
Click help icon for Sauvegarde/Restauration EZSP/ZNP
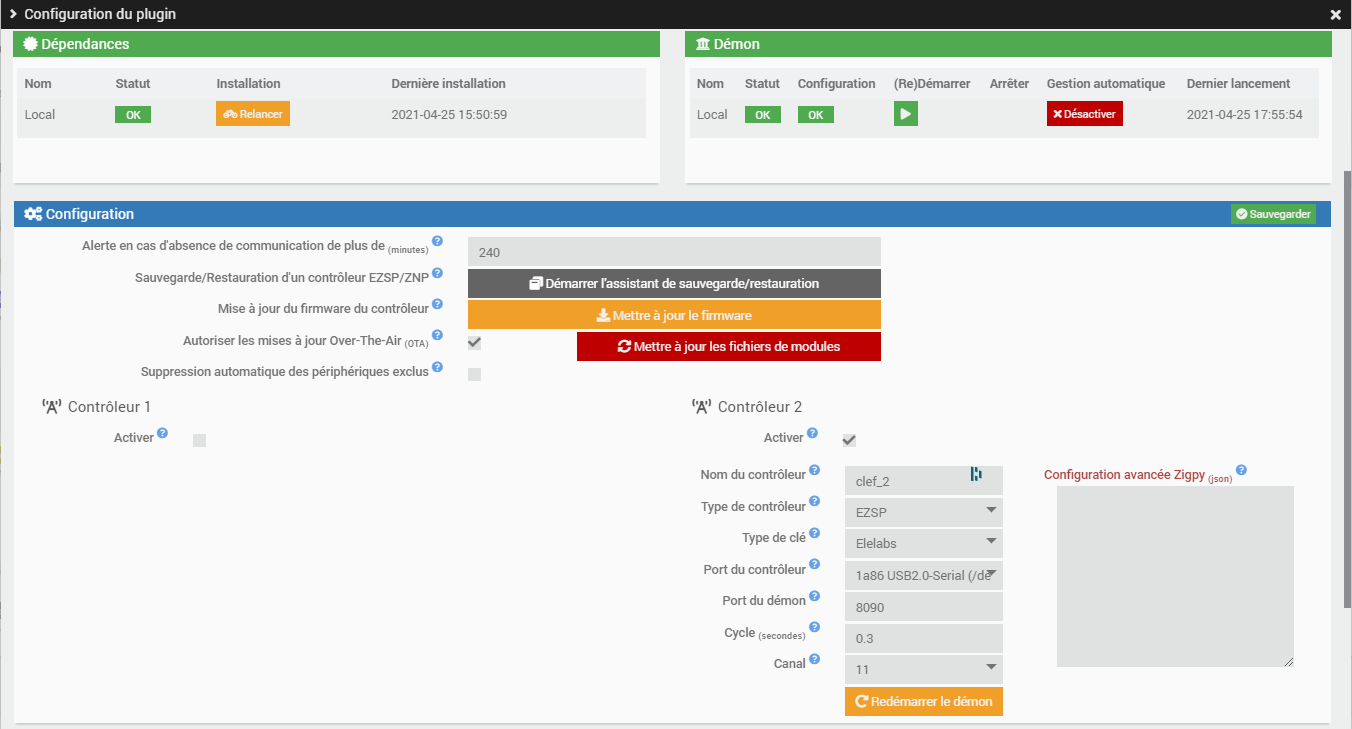pos(437,273)
